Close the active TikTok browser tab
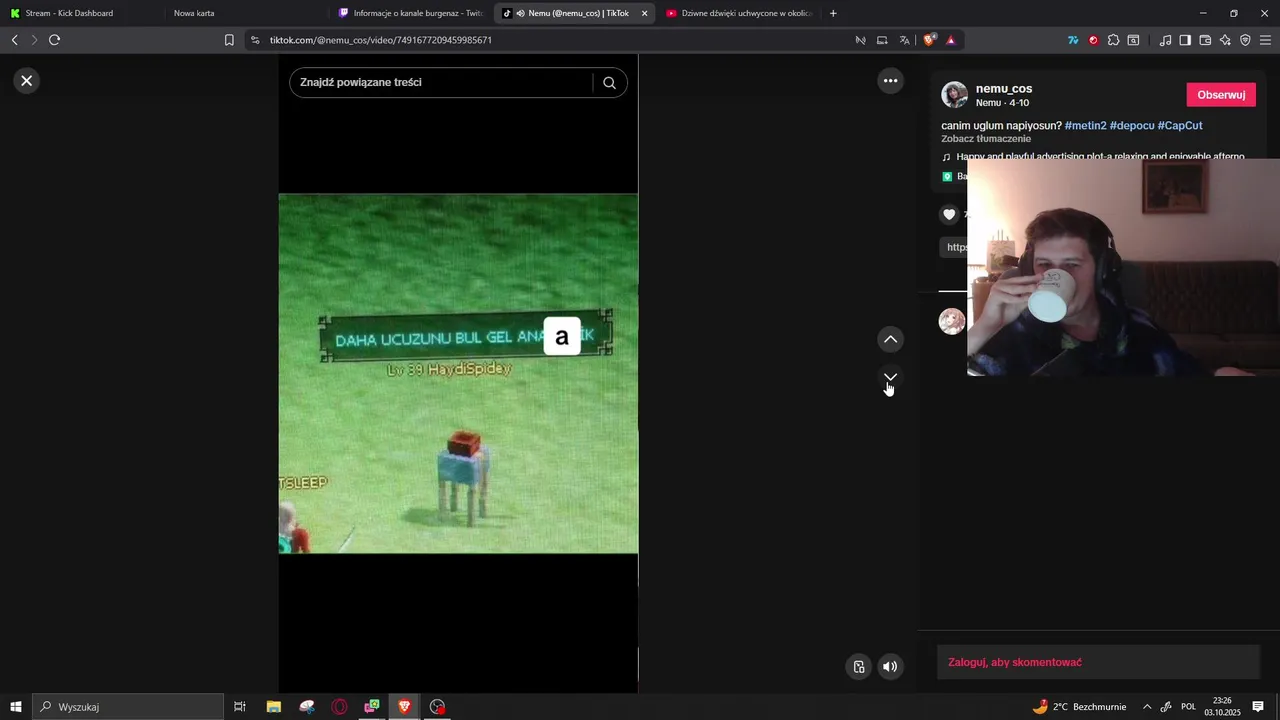The image size is (1280, 720). click(644, 13)
